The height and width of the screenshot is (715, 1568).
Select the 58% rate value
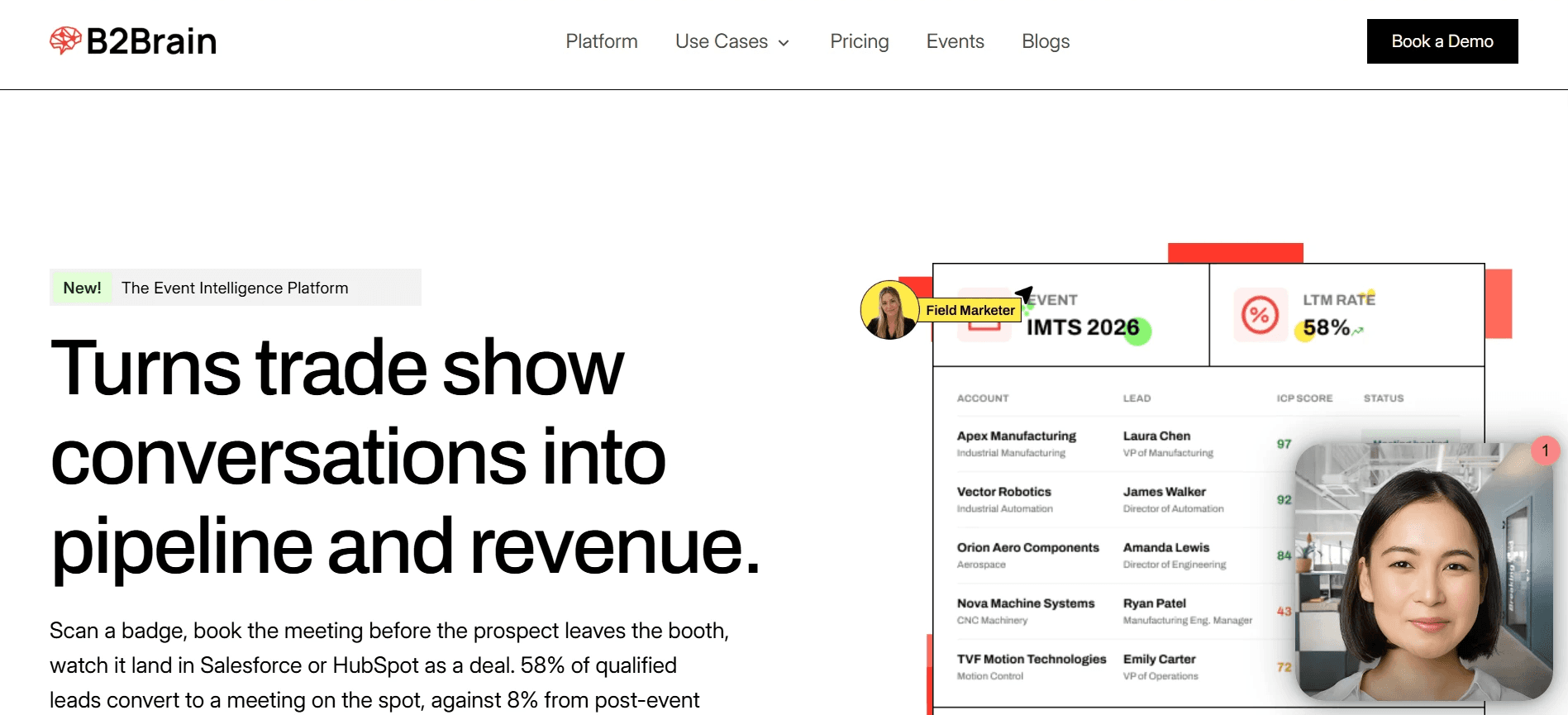(1327, 328)
